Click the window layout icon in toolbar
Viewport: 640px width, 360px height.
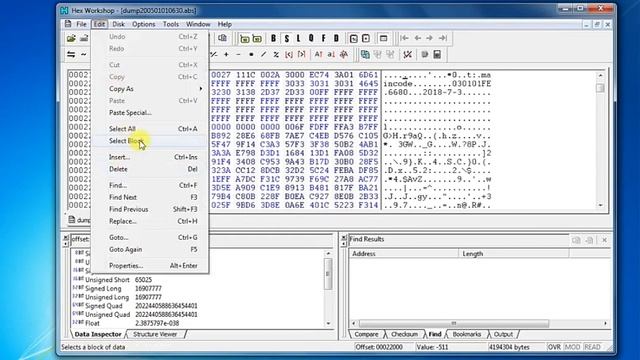pyautogui.click(x=383, y=38)
